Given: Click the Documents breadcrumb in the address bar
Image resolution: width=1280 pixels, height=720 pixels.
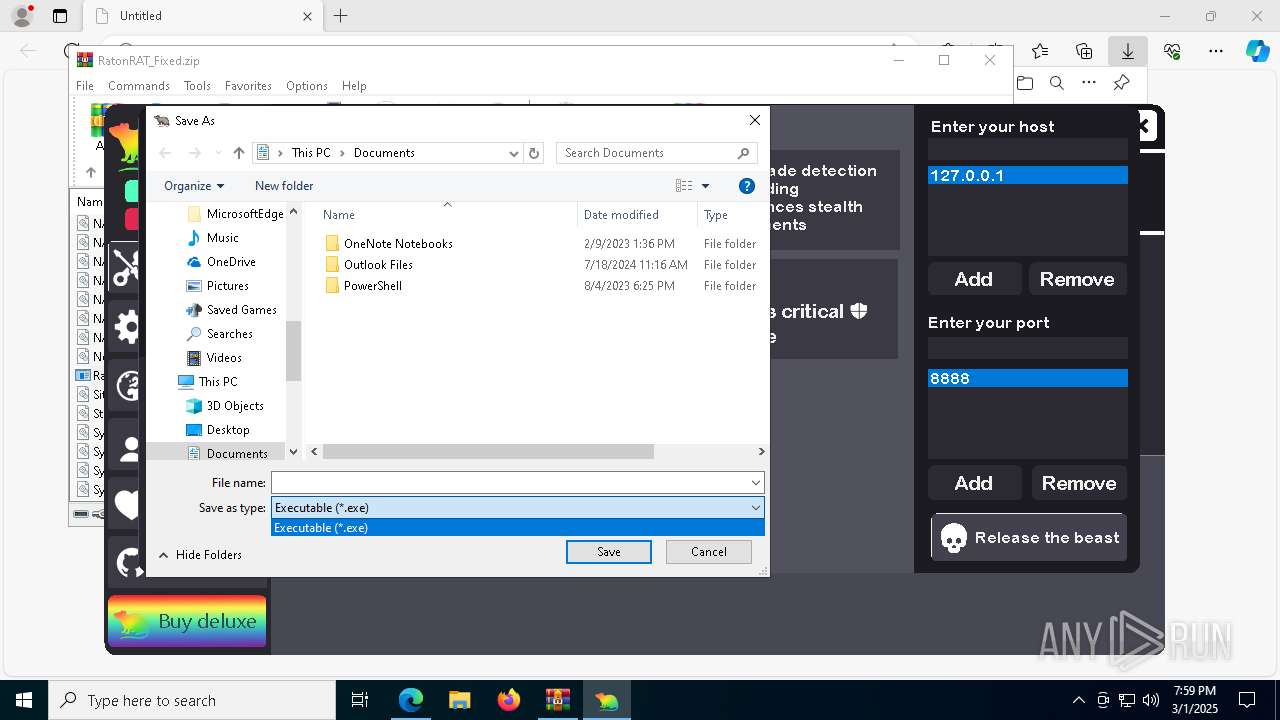Looking at the screenshot, I should pyautogui.click(x=384, y=153).
